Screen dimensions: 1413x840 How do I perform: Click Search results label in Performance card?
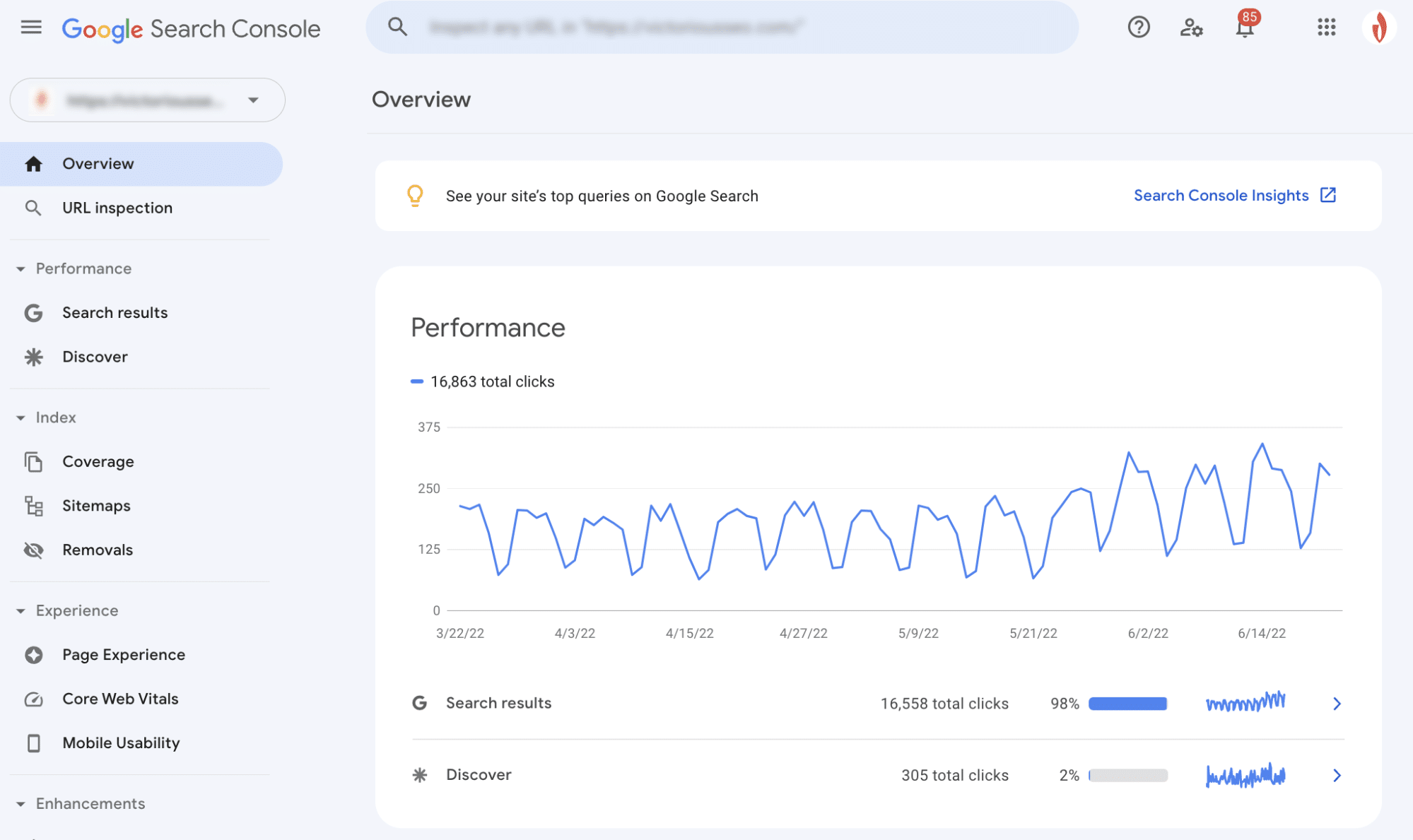498,703
